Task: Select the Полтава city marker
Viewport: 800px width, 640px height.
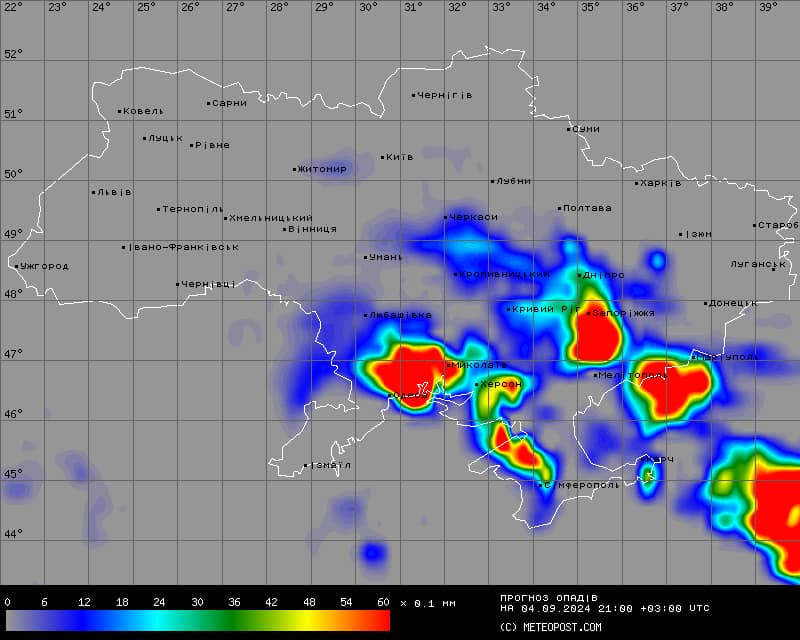Action: click(x=560, y=209)
